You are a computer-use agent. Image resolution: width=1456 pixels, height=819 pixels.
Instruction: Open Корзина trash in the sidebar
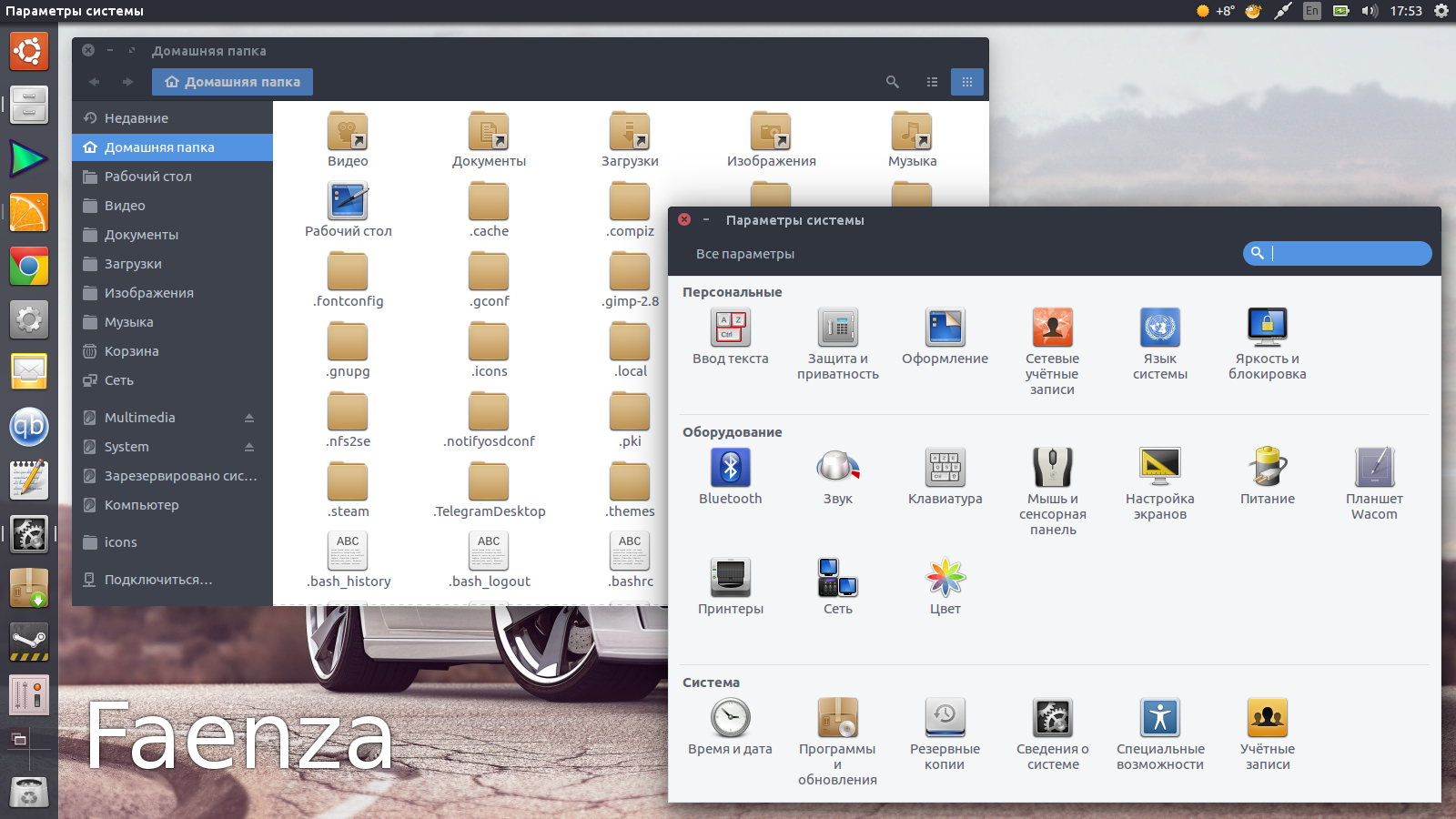pyautogui.click(x=172, y=351)
